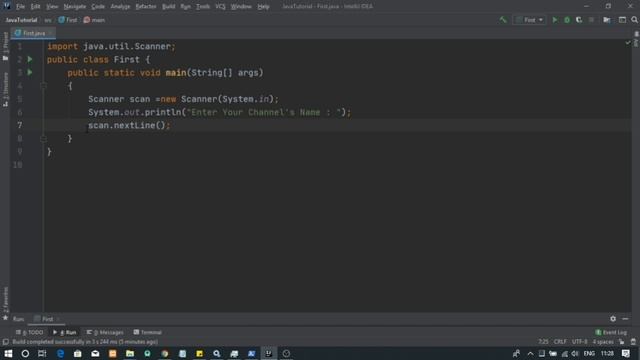The width and height of the screenshot is (640, 360).
Task: Change UTF-8 file encoding
Action: [x=580, y=342]
